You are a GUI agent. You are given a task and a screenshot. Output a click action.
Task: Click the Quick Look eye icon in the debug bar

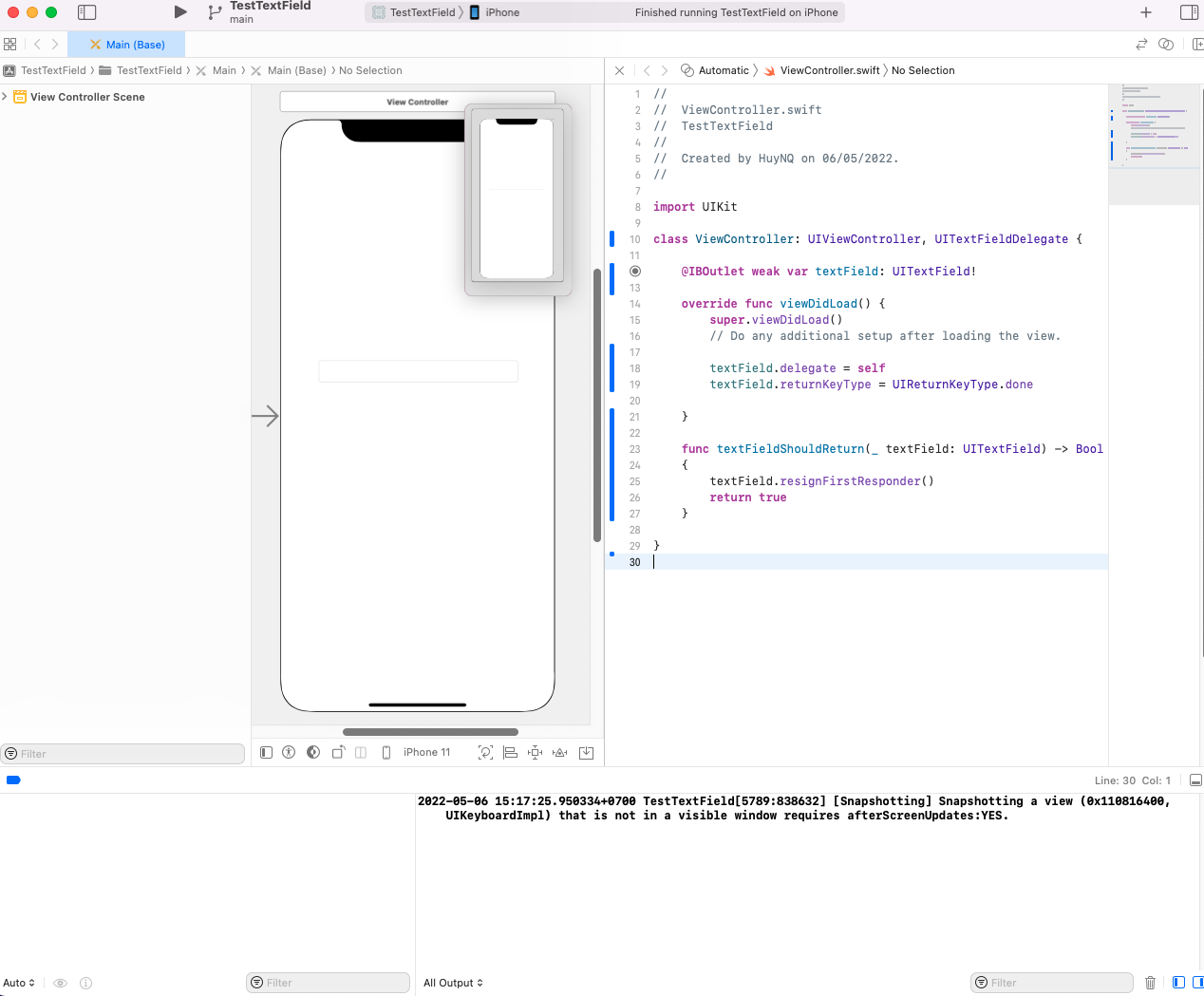60,983
